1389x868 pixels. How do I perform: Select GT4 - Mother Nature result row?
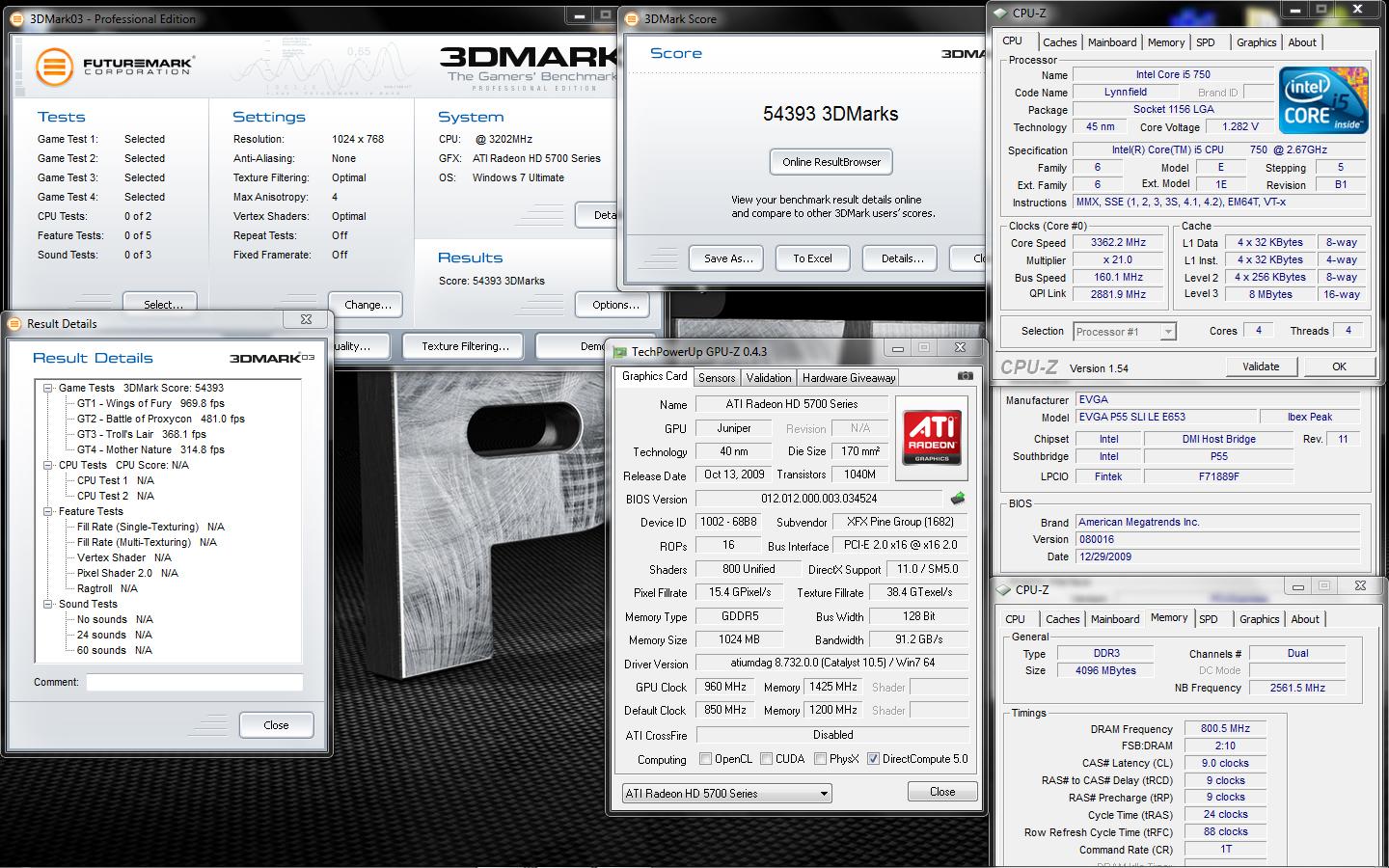pyautogui.click(x=150, y=449)
